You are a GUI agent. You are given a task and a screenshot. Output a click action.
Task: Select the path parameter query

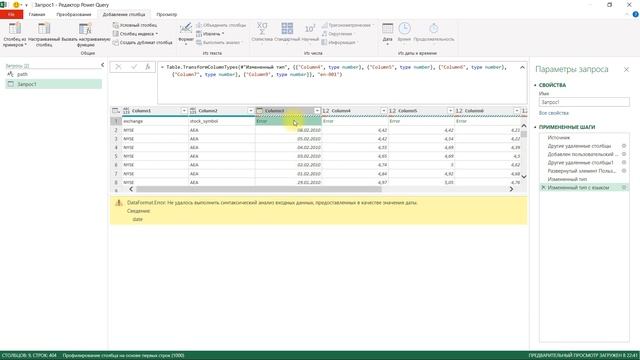pyautogui.click(x=53, y=74)
